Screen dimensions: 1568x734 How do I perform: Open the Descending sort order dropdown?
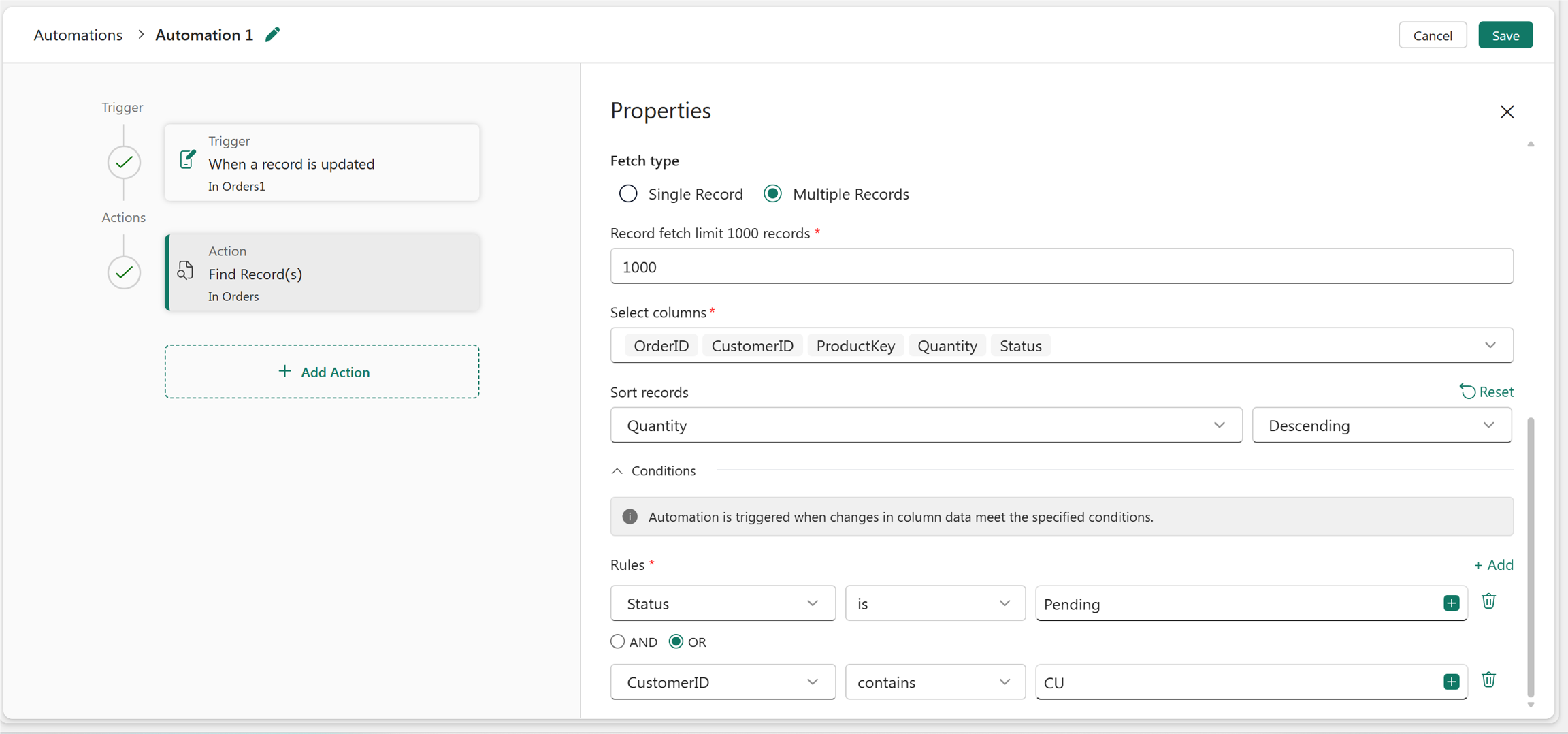pos(1382,426)
